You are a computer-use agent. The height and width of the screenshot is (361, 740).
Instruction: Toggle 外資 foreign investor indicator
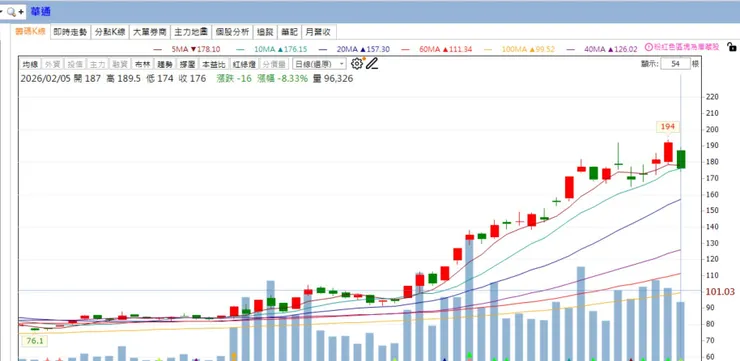(x=51, y=64)
